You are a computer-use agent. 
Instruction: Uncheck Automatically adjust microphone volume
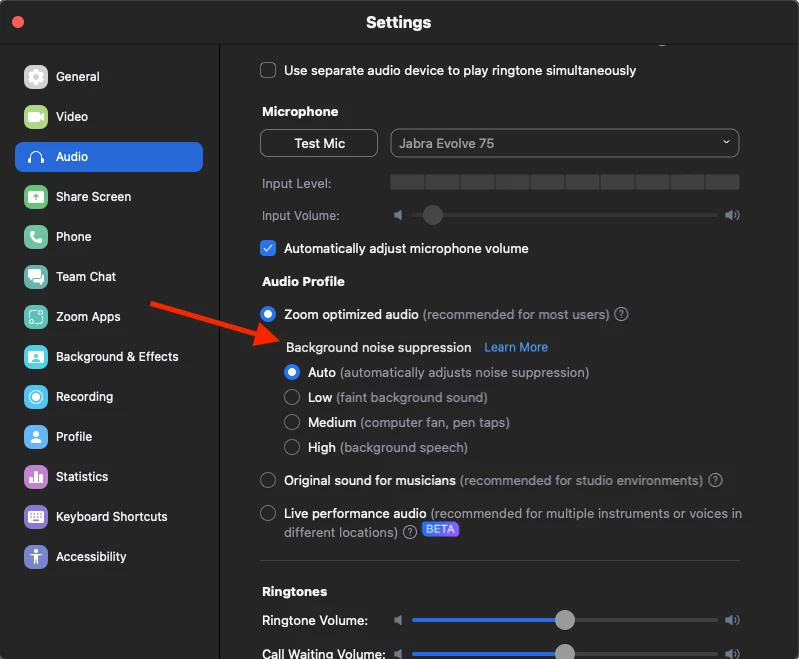[268, 248]
